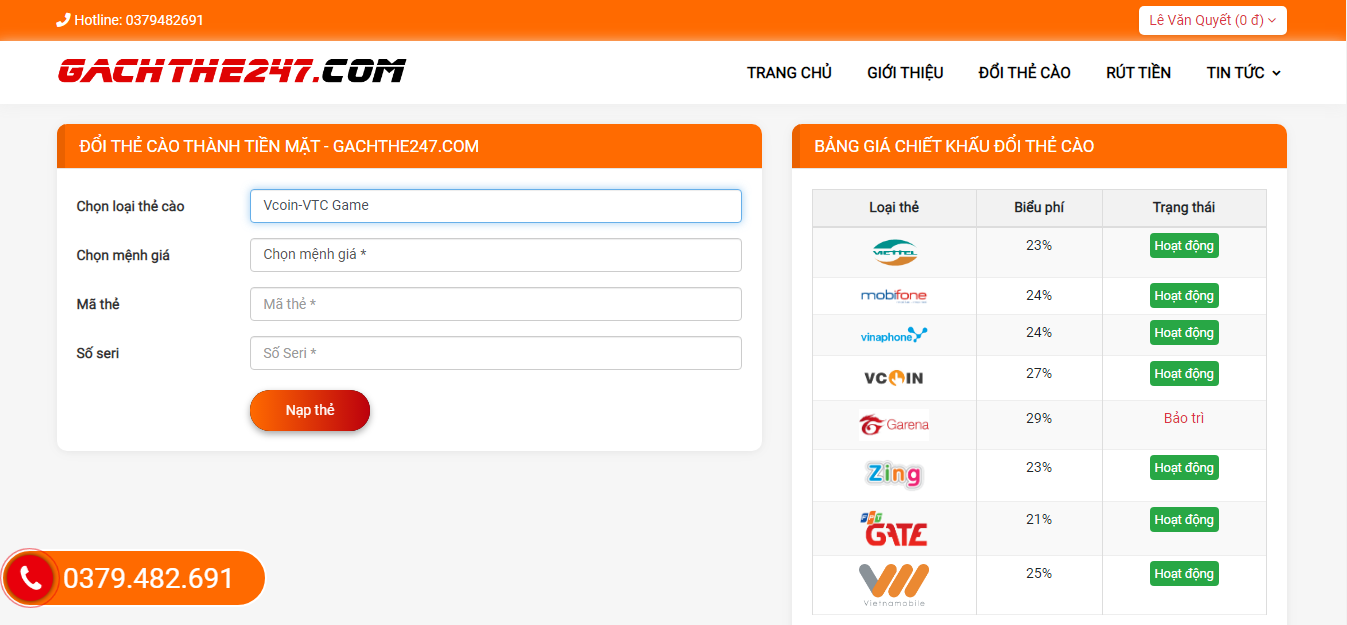This screenshot has width=1347, height=625.
Task: Expand the TIN TỨC menu
Action: tap(1243, 72)
